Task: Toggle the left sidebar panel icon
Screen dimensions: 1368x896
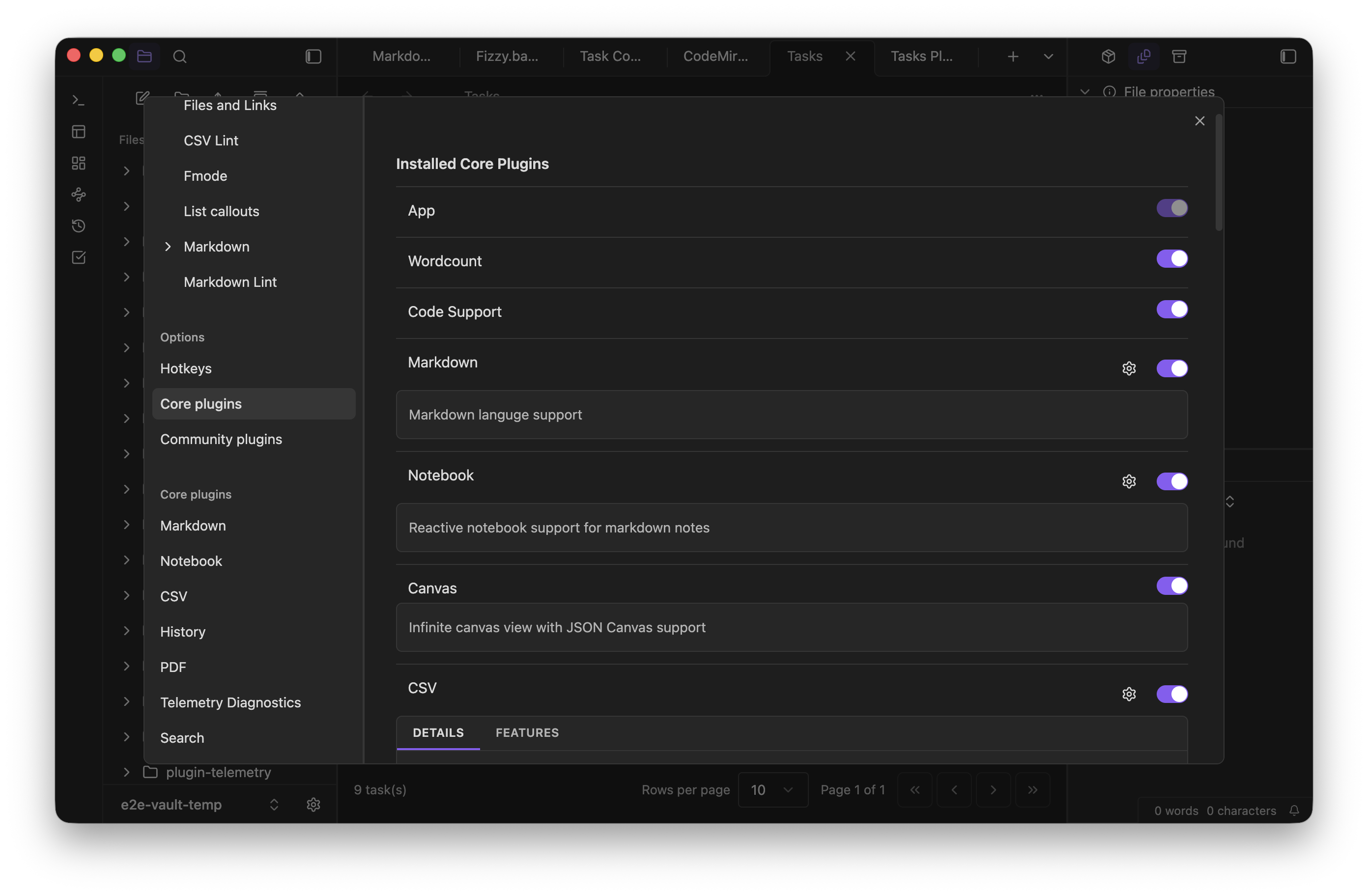Action: [x=313, y=56]
